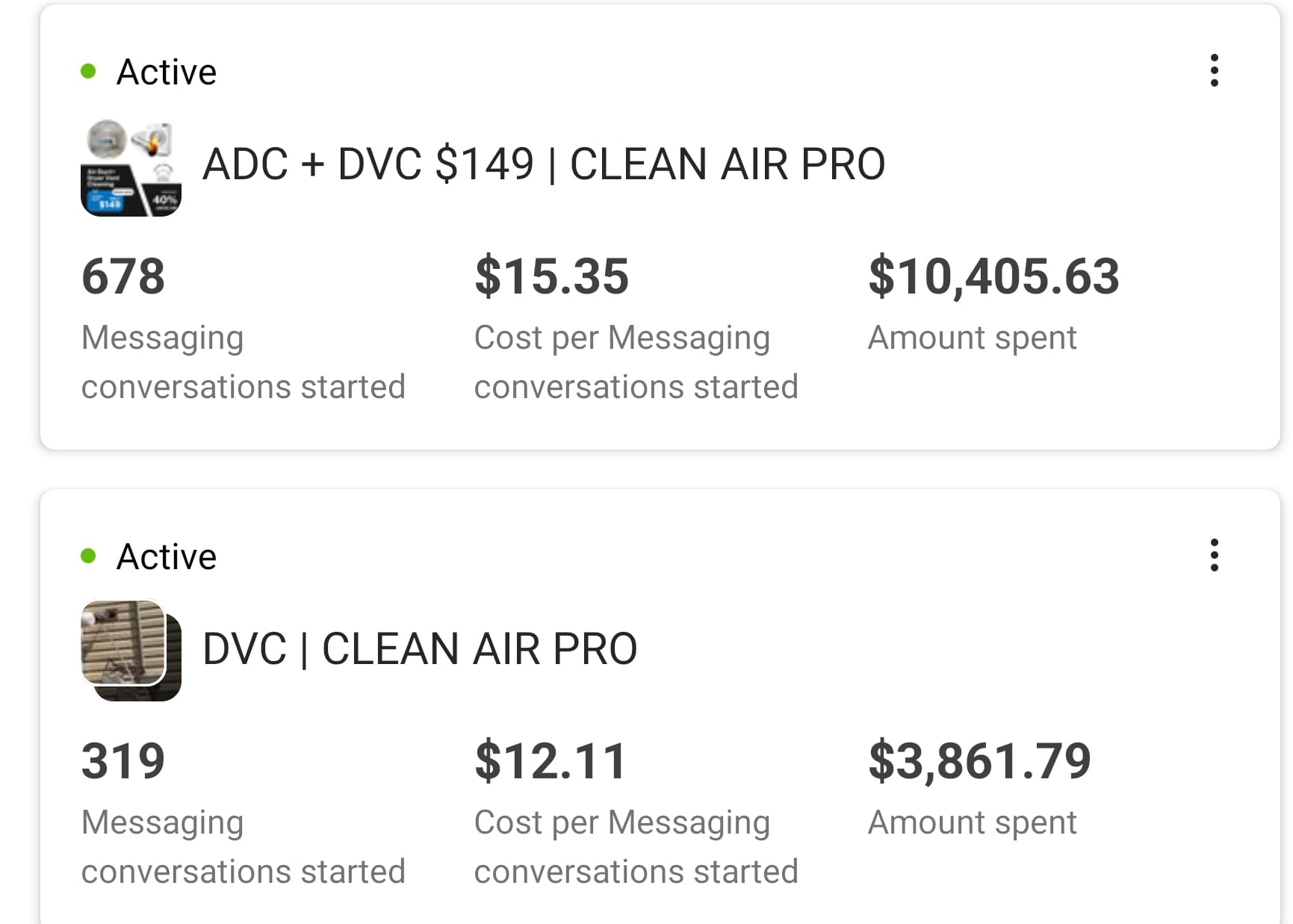The height and width of the screenshot is (924, 1293).
Task: Open three-dot menu for ADC + DVC campaign
Action: coord(1214,70)
